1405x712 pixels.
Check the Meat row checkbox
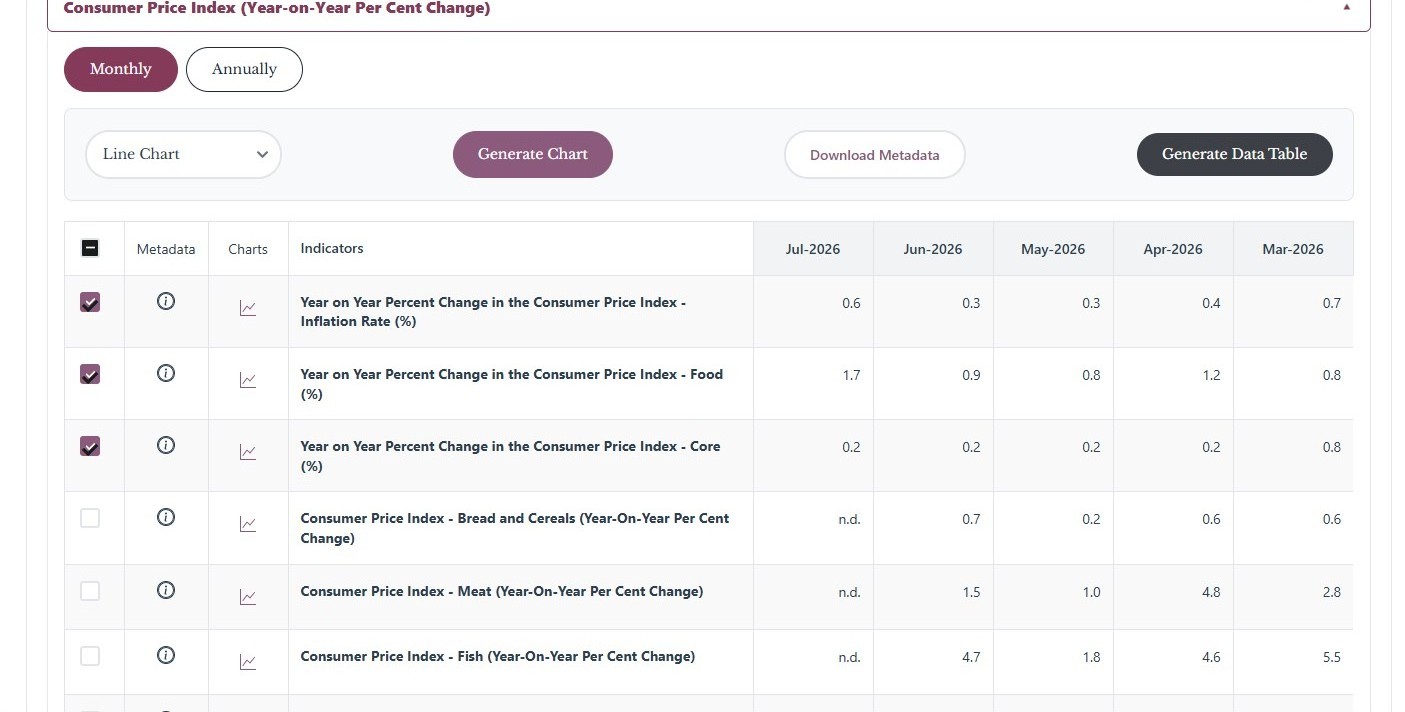pyautogui.click(x=90, y=591)
